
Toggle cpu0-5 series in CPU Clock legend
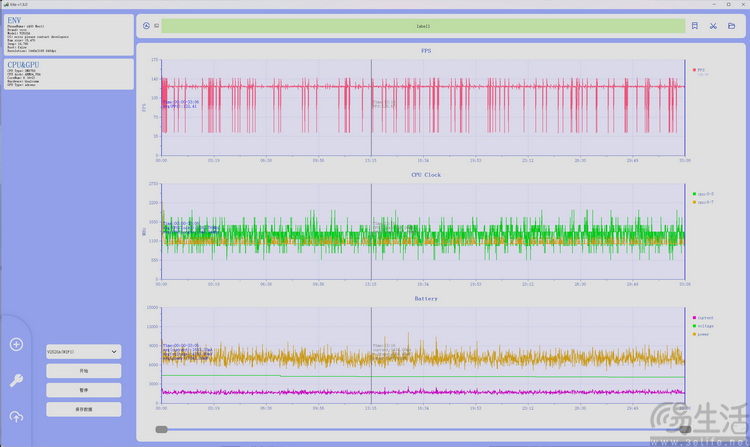click(703, 193)
